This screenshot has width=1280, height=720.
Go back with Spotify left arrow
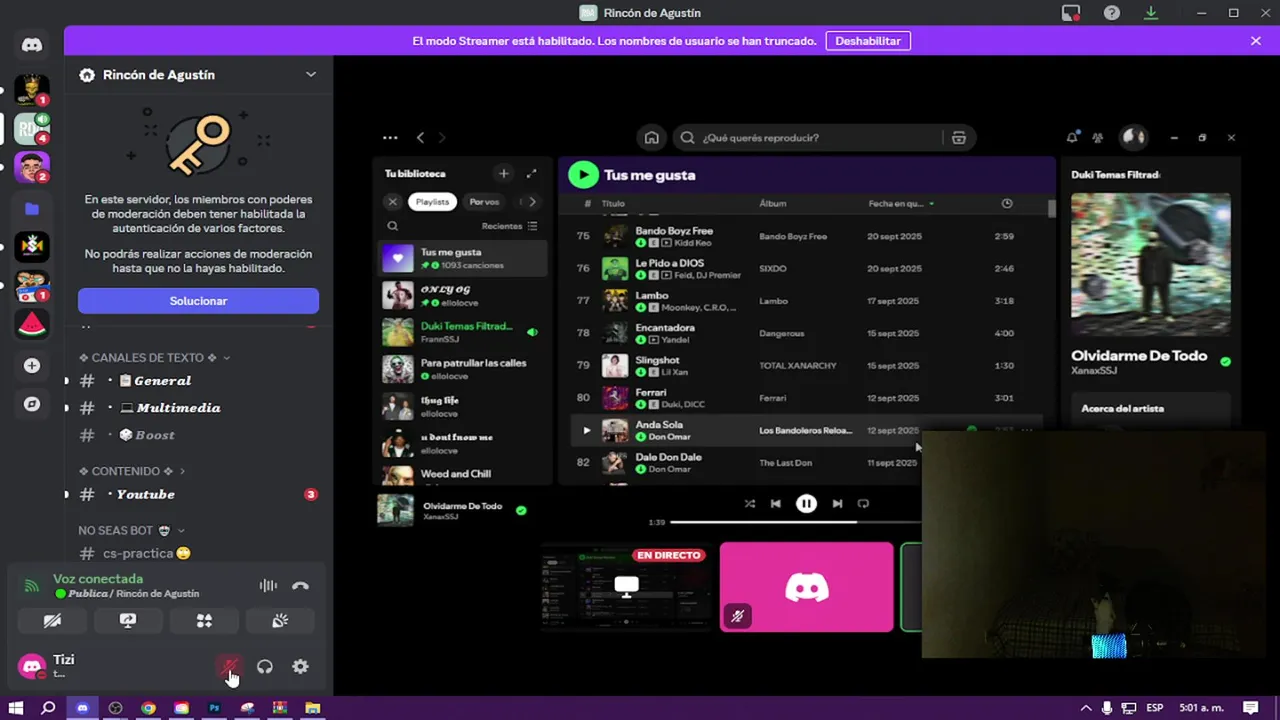pos(420,138)
